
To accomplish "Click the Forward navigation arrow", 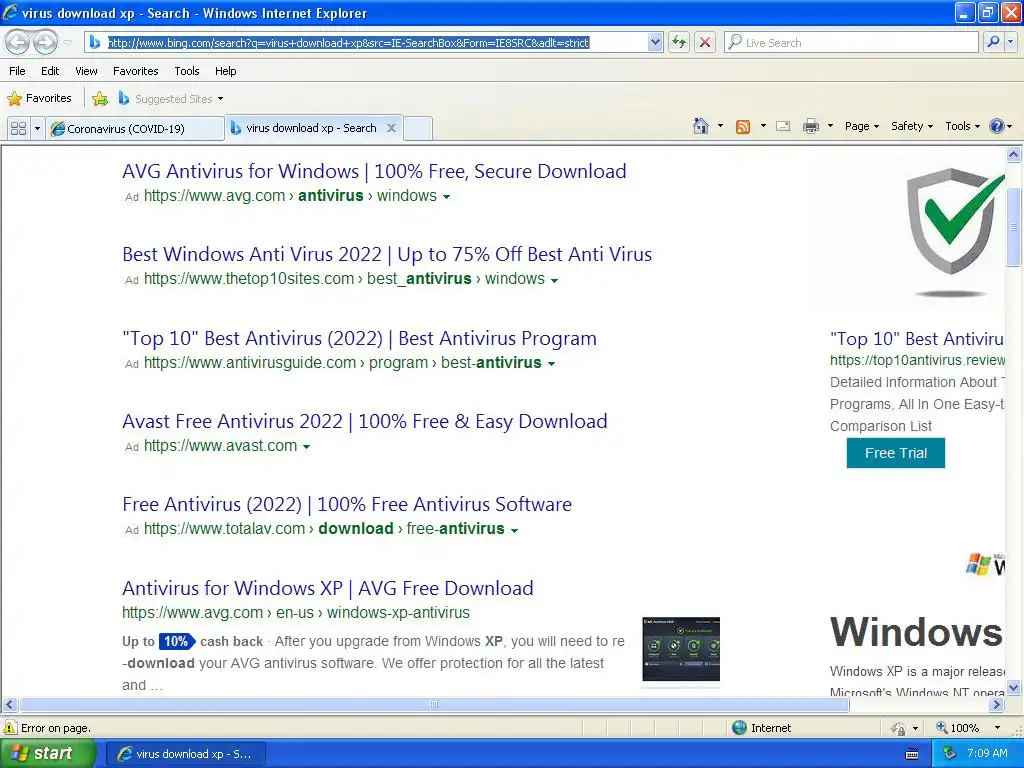I will (x=45, y=42).
